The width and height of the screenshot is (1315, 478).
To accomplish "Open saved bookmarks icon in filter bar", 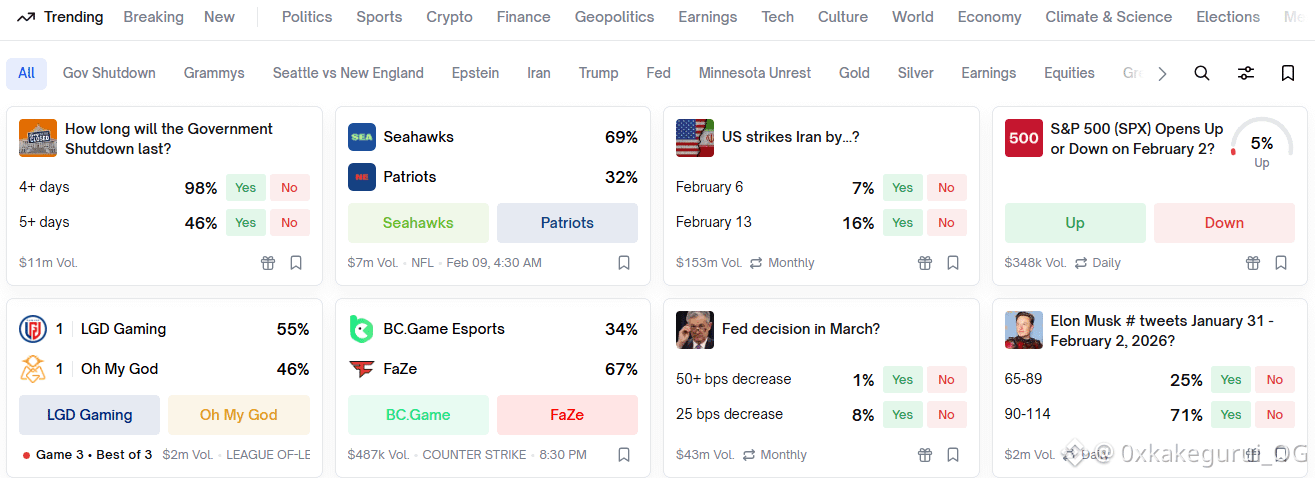I will [x=1288, y=73].
